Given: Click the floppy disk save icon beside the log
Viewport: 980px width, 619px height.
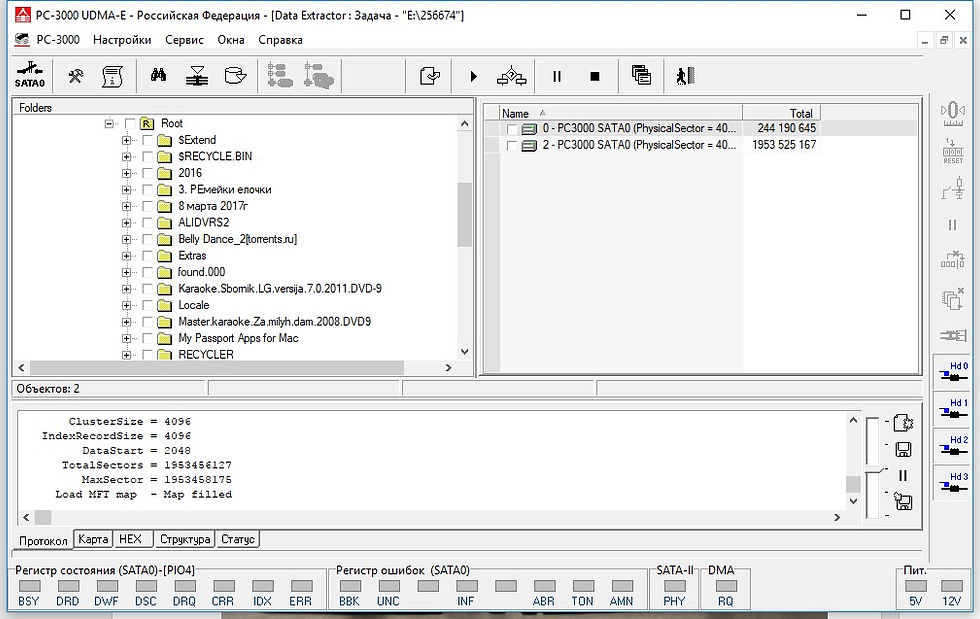Looking at the screenshot, I should pyautogui.click(x=903, y=450).
